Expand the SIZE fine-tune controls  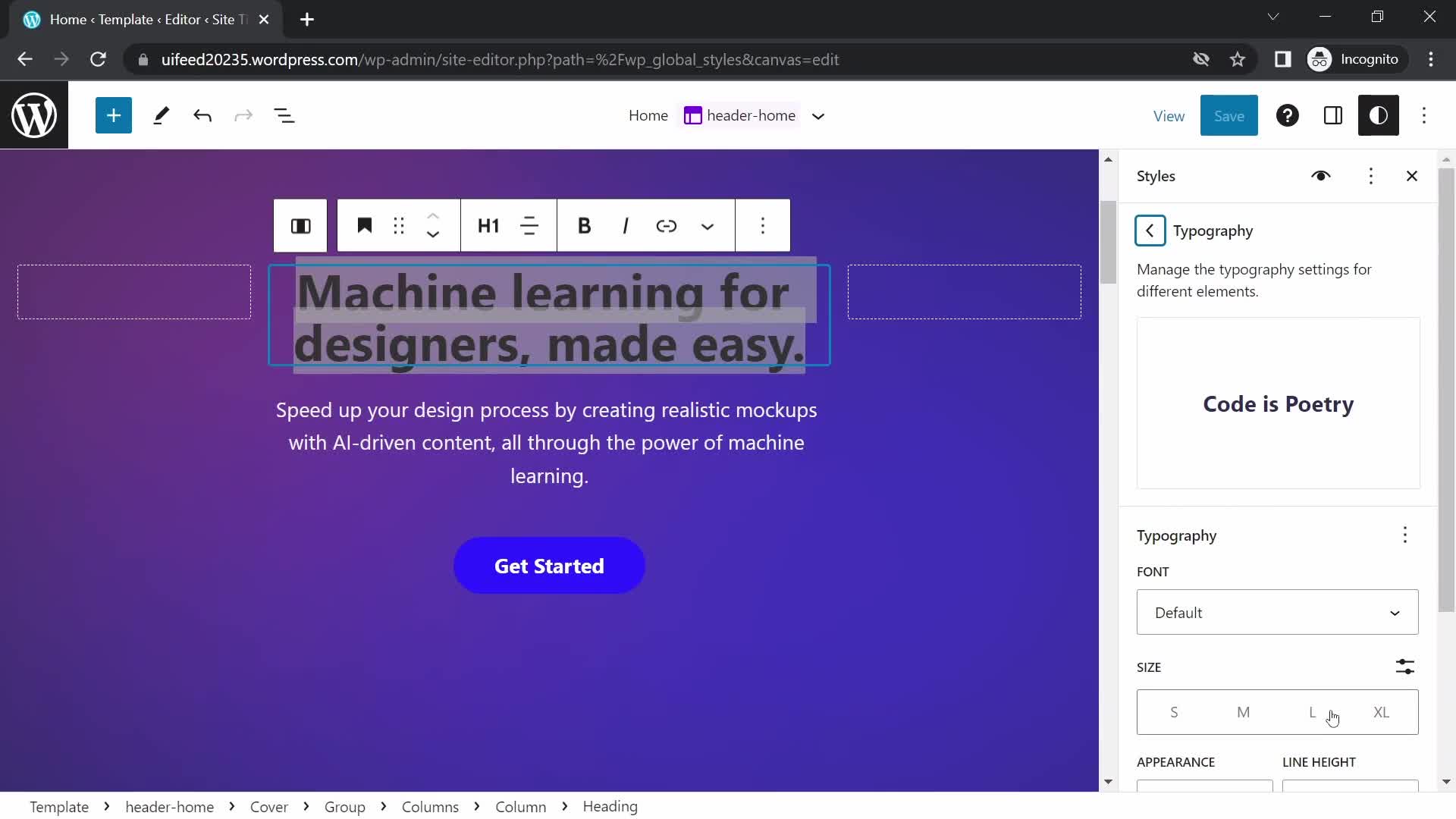1405,667
